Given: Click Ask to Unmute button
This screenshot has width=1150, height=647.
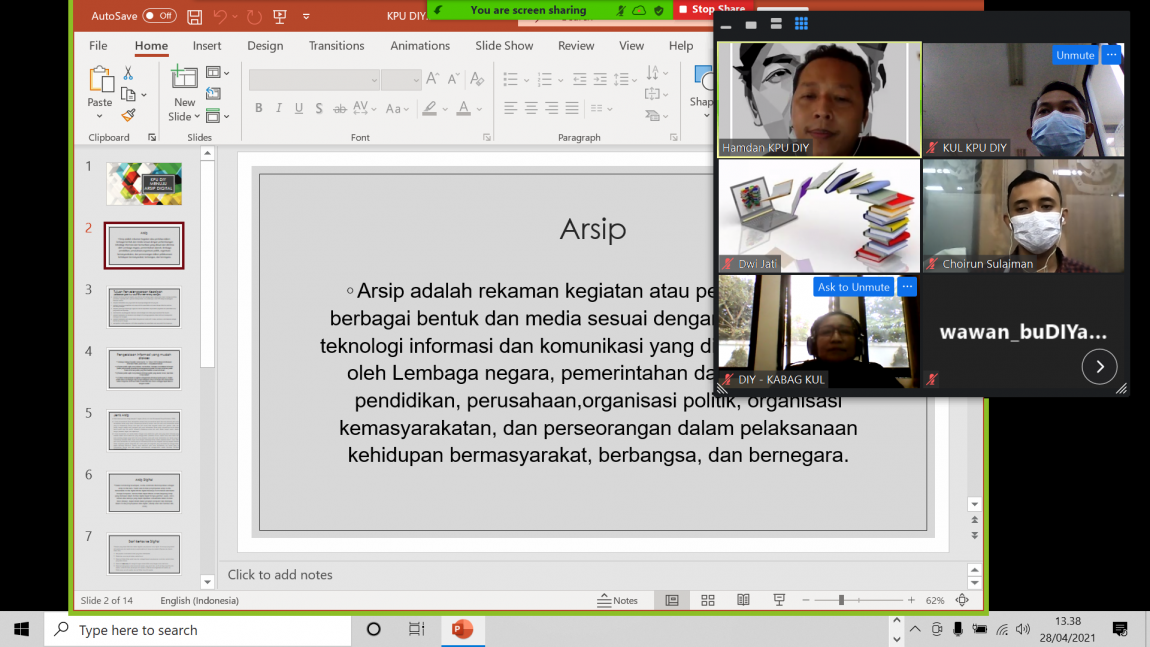Looking at the screenshot, I should (x=853, y=287).
